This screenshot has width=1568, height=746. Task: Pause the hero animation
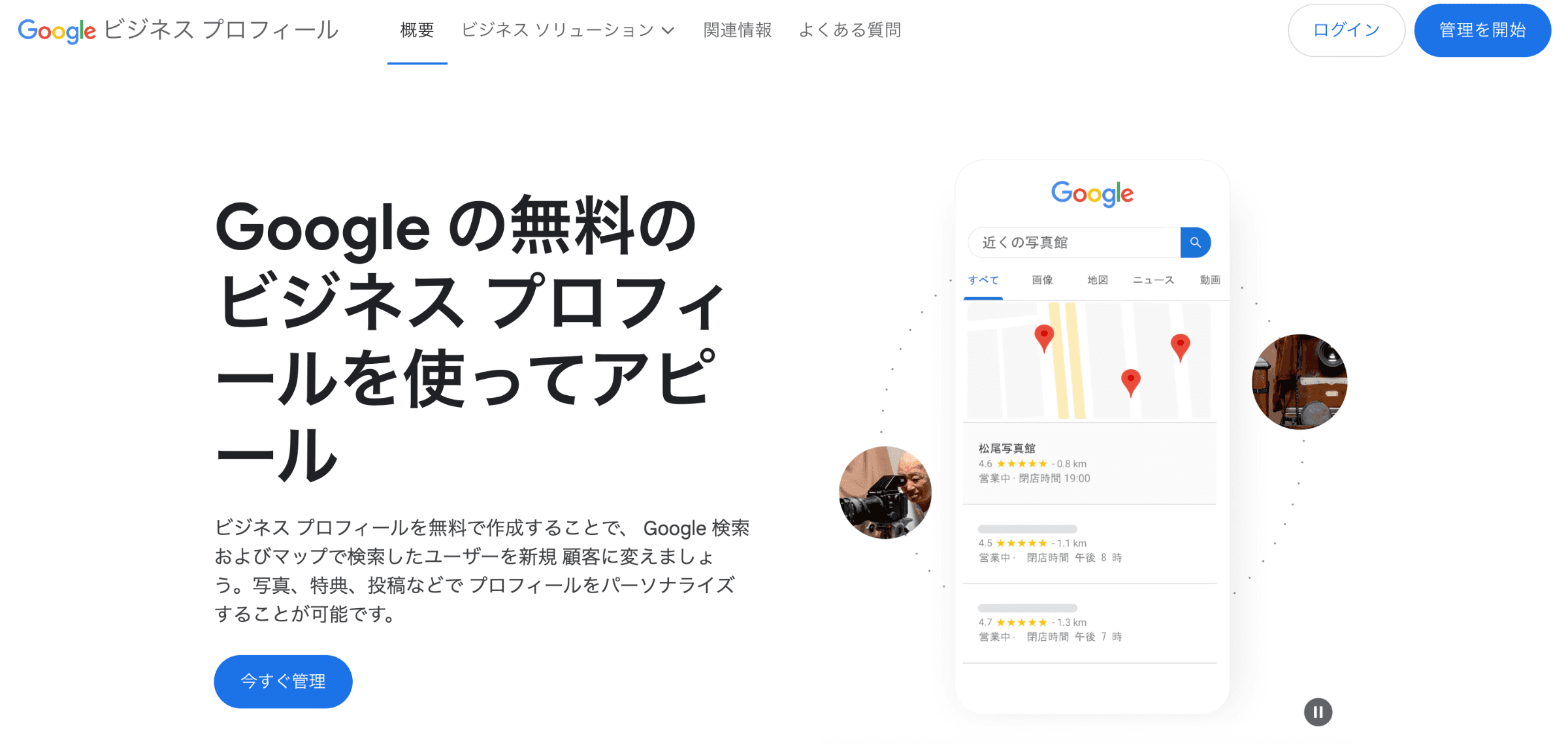1318,712
